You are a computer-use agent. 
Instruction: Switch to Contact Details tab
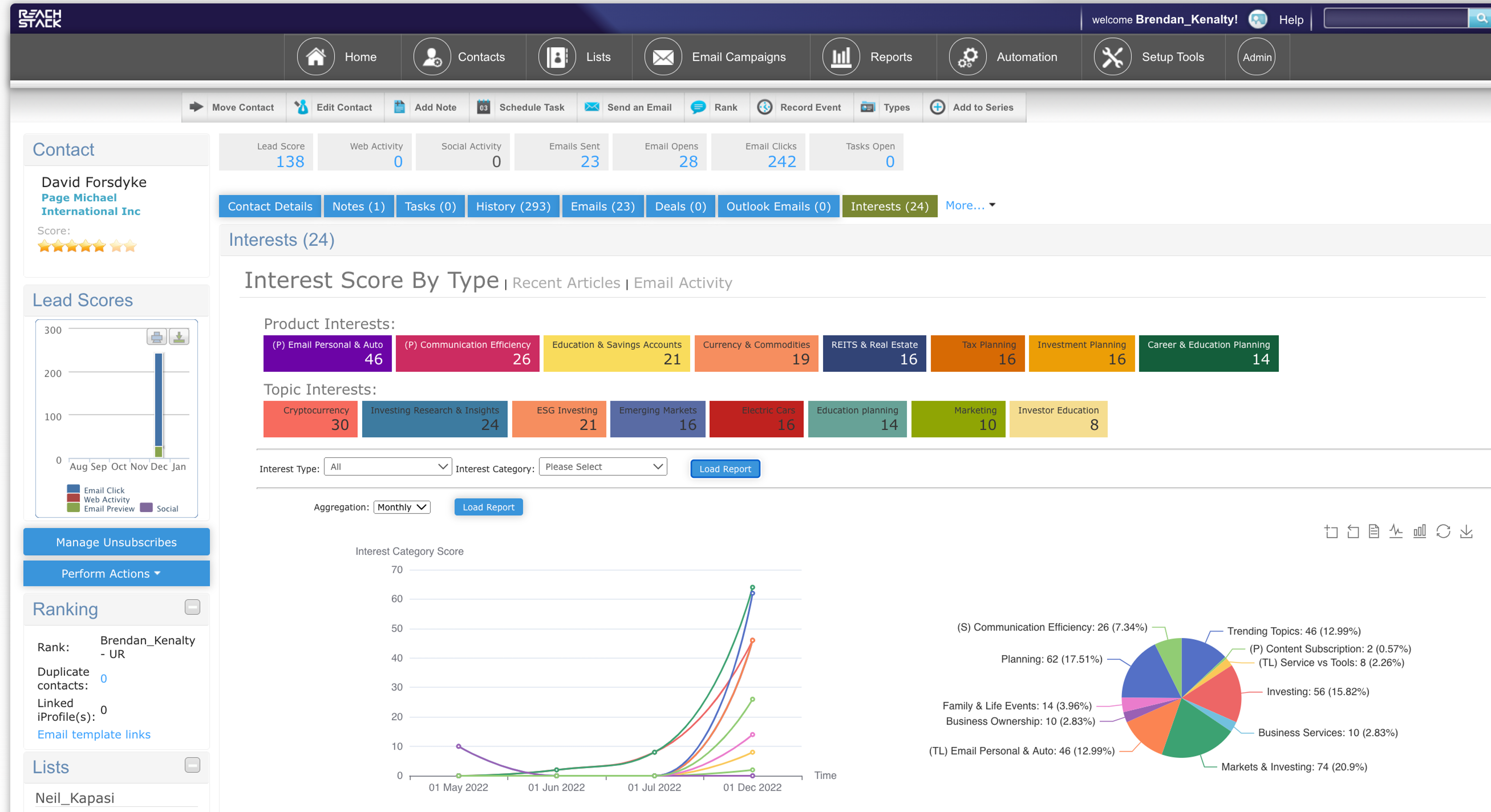coord(270,207)
